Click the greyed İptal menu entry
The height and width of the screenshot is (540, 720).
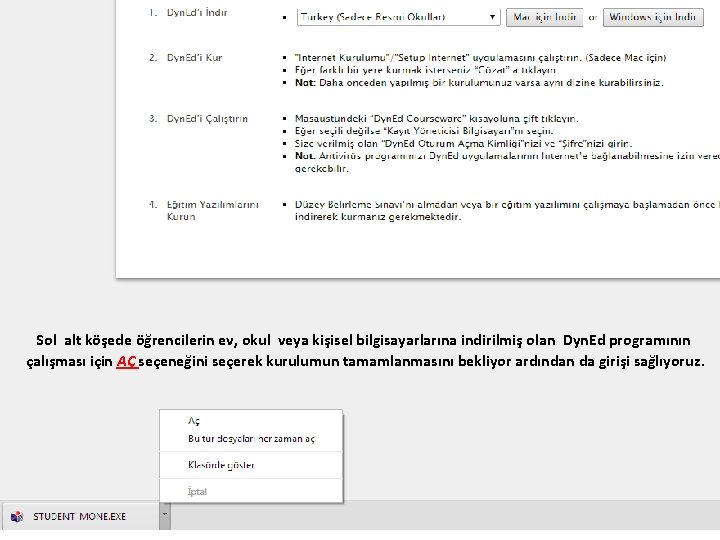click(251, 491)
